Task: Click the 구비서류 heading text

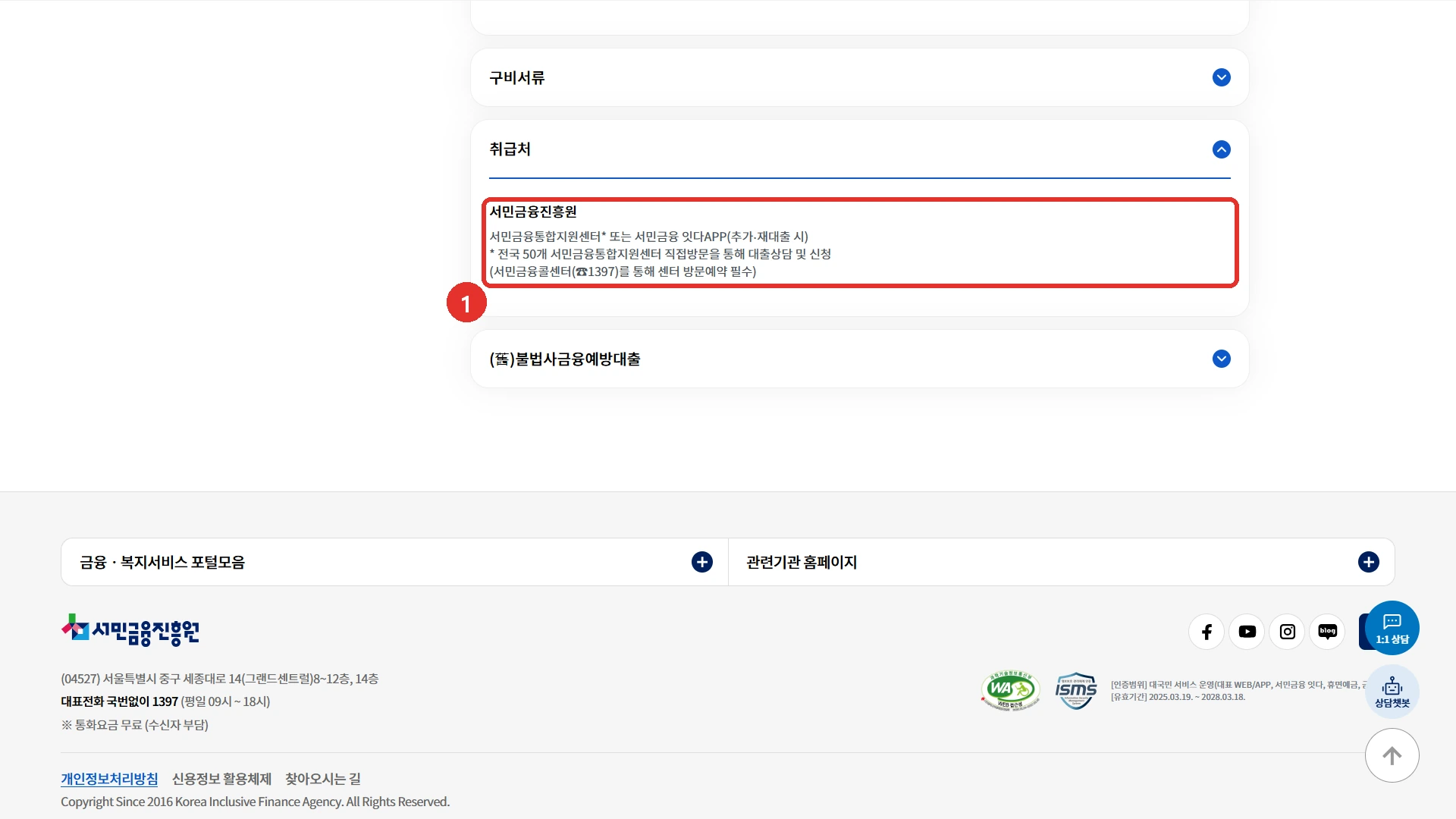Action: tap(517, 77)
